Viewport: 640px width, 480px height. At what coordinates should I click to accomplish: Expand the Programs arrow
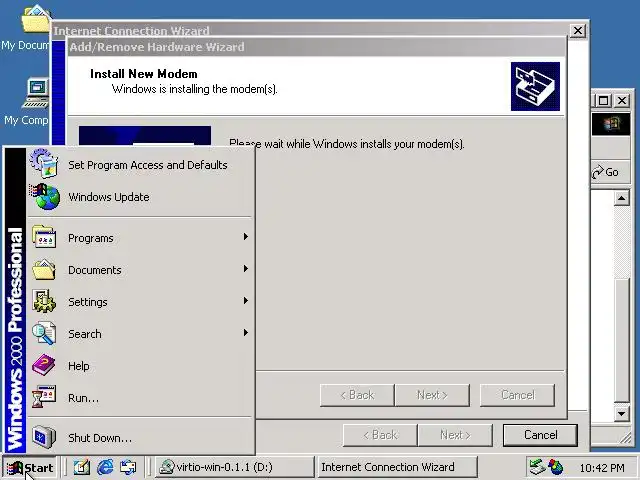(246, 237)
